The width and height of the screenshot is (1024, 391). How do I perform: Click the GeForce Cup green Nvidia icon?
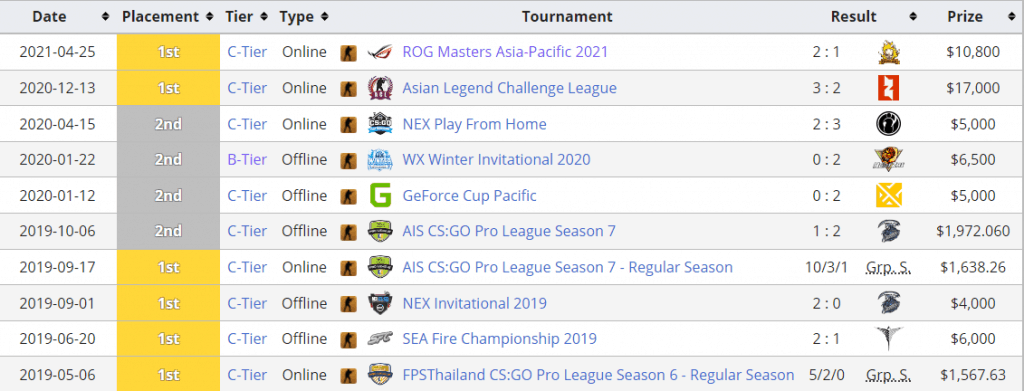coord(379,195)
